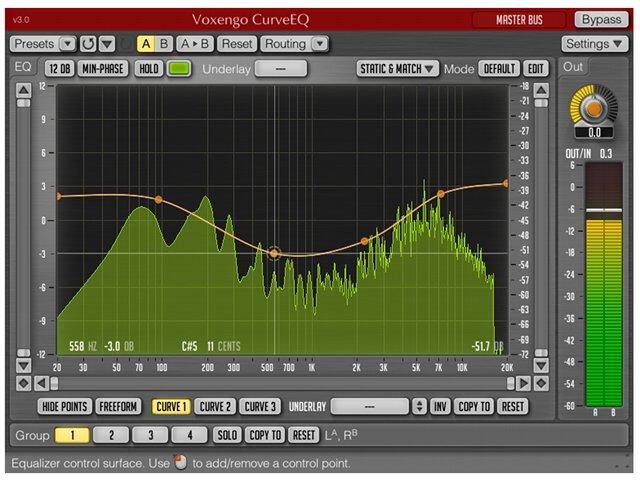
Task: Select the A state button
Action: [x=146, y=44]
